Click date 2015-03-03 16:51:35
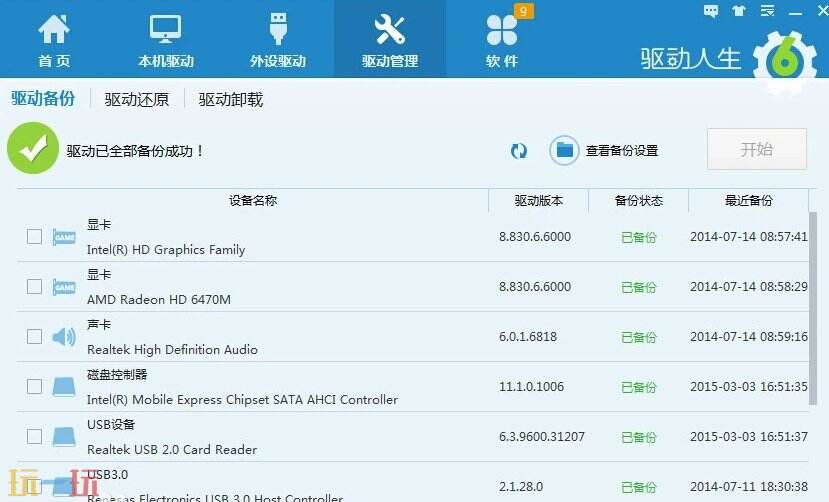This screenshot has width=829, height=502. (x=749, y=387)
